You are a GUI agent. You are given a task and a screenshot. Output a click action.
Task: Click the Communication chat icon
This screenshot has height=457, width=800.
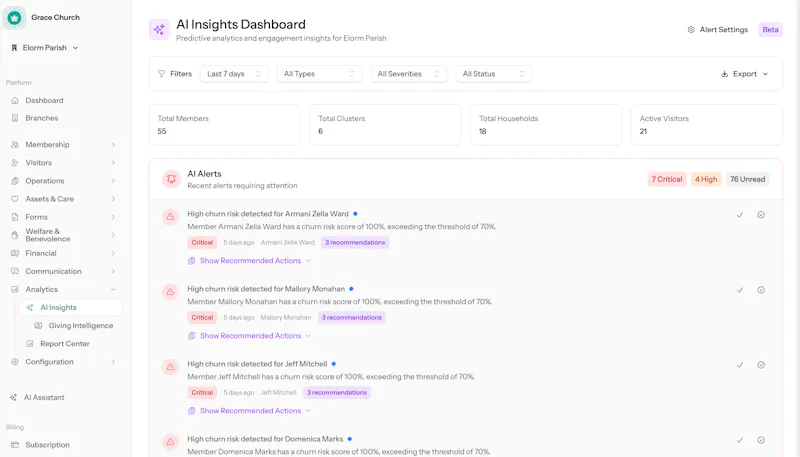click(x=15, y=271)
